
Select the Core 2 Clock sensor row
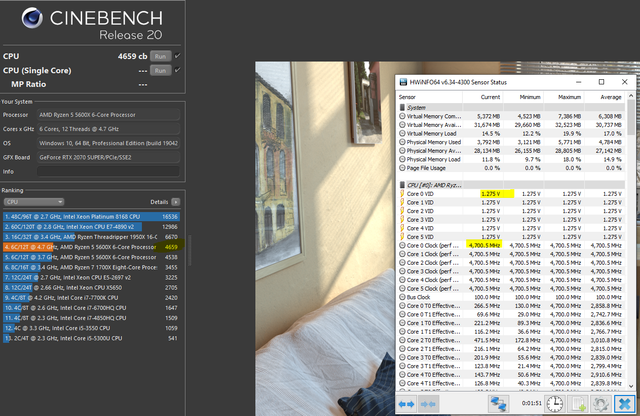pyautogui.click(x=511, y=263)
